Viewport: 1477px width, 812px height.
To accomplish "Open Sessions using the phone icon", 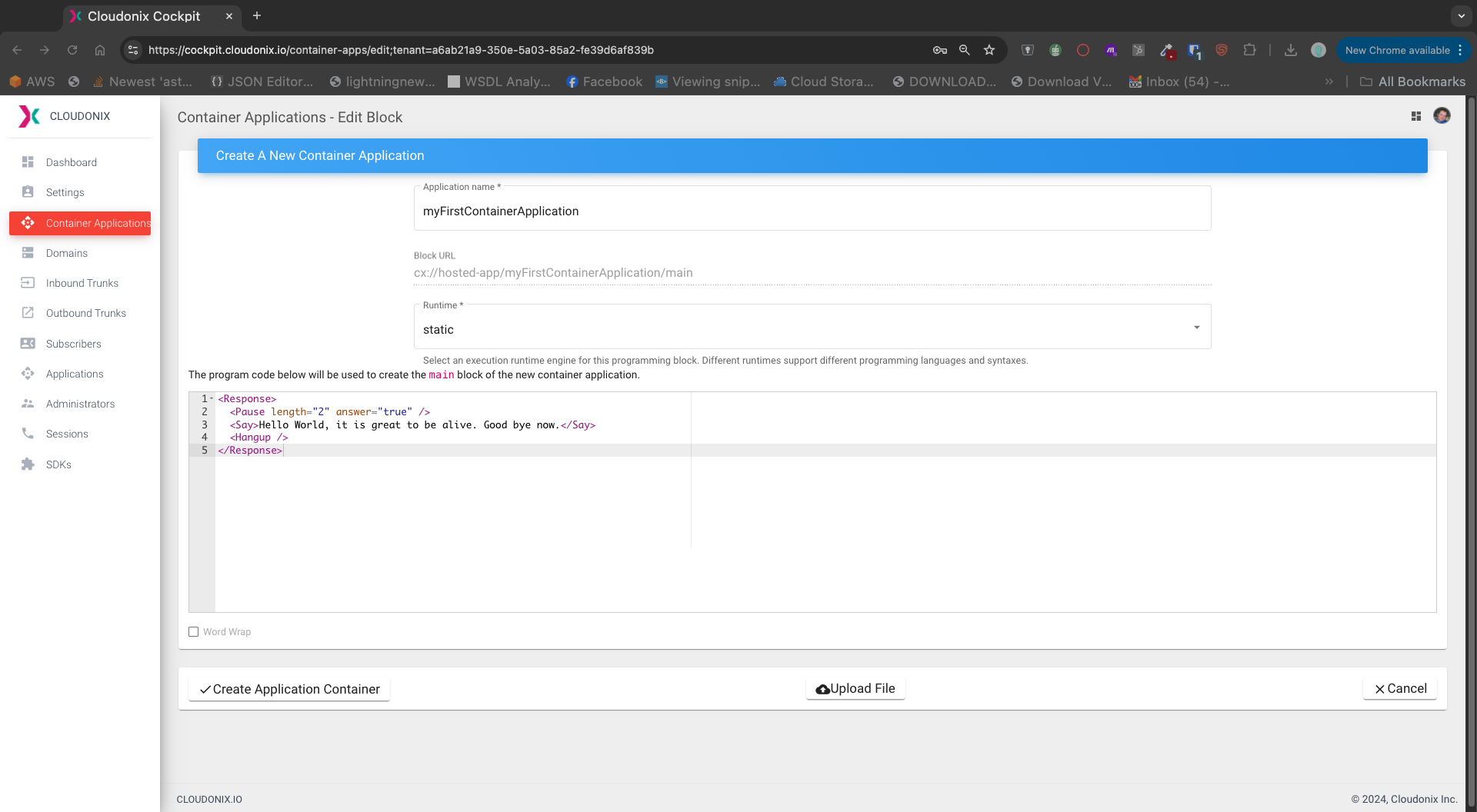I will click(28, 434).
